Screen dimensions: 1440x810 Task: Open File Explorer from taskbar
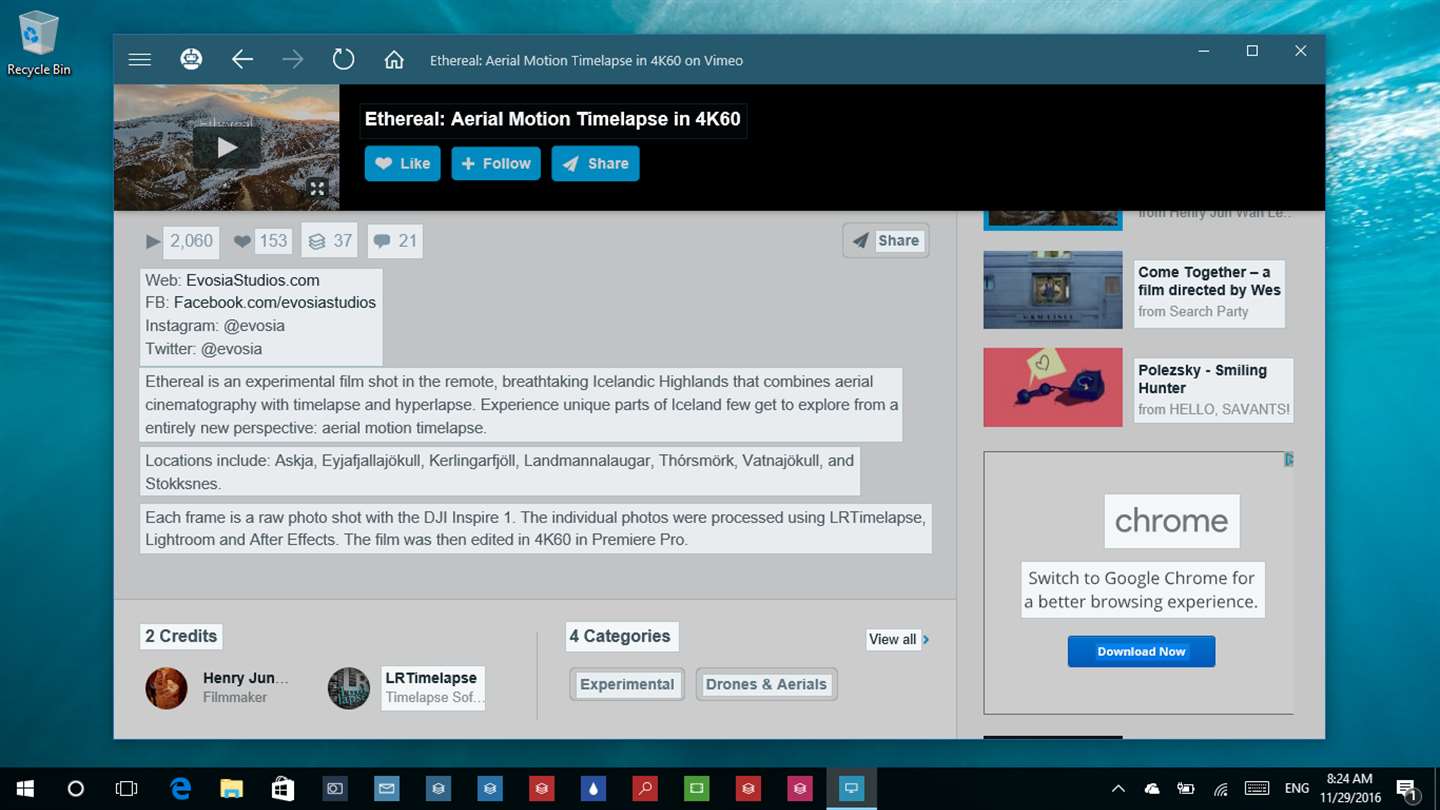[231, 789]
